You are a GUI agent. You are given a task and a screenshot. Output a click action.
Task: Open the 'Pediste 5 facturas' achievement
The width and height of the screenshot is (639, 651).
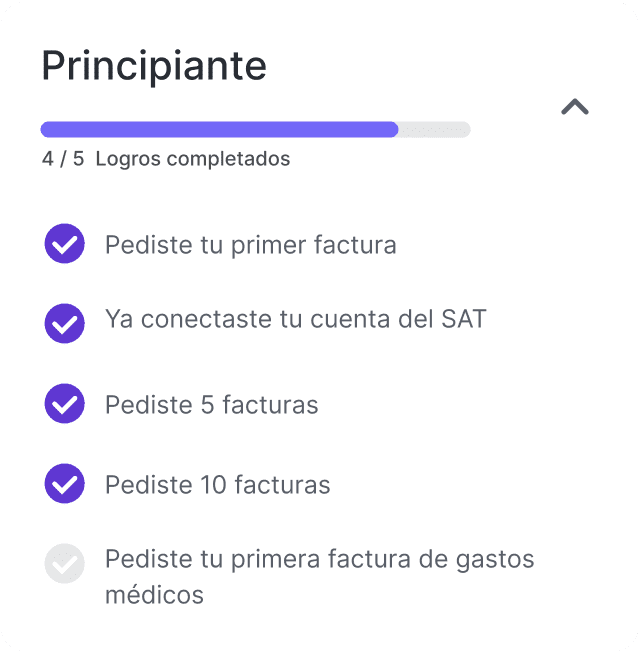[x=211, y=404]
